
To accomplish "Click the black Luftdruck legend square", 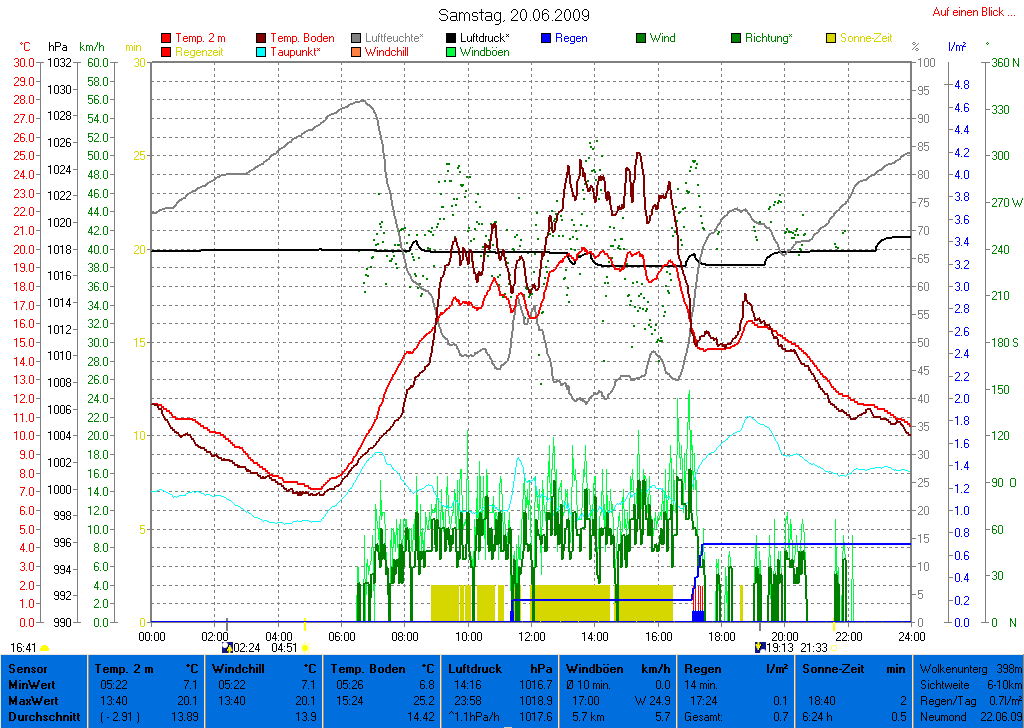I will tap(452, 39).
